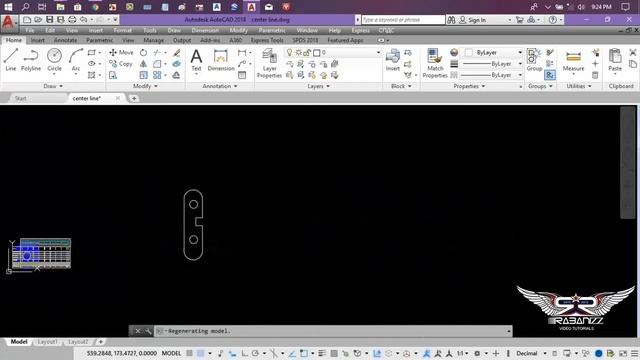Open the object color ByLayer dropdown
Screen dimensions: 640x360
click(520, 53)
